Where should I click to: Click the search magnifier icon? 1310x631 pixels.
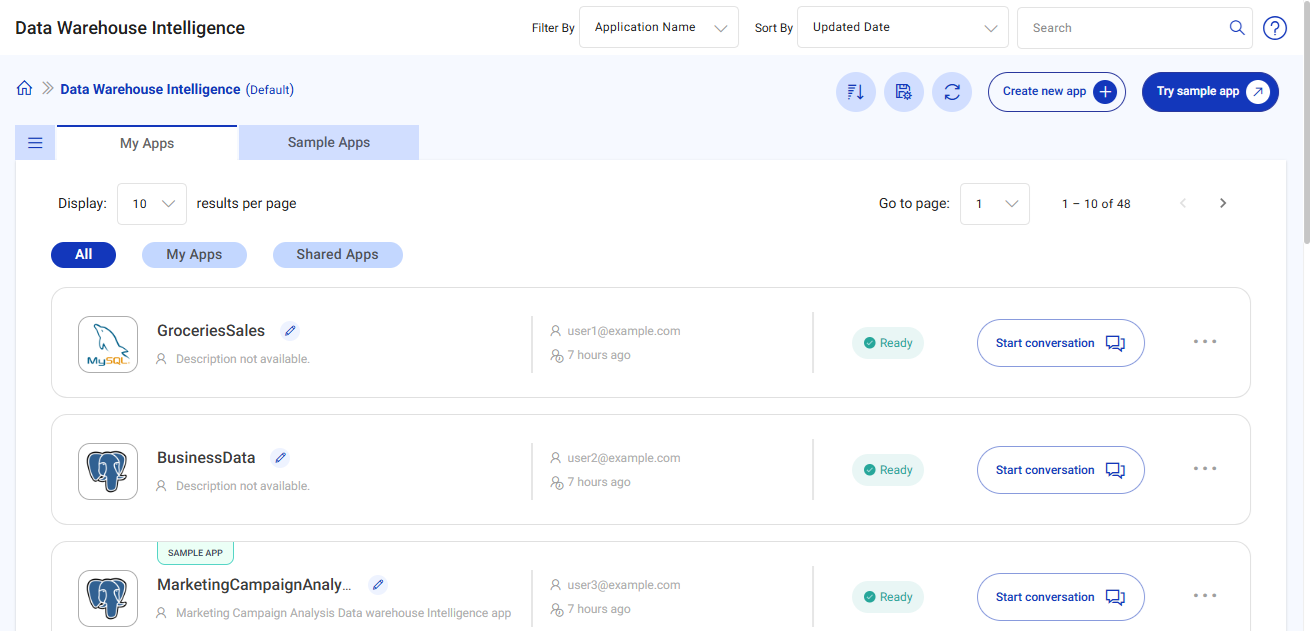coord(1237,27)
